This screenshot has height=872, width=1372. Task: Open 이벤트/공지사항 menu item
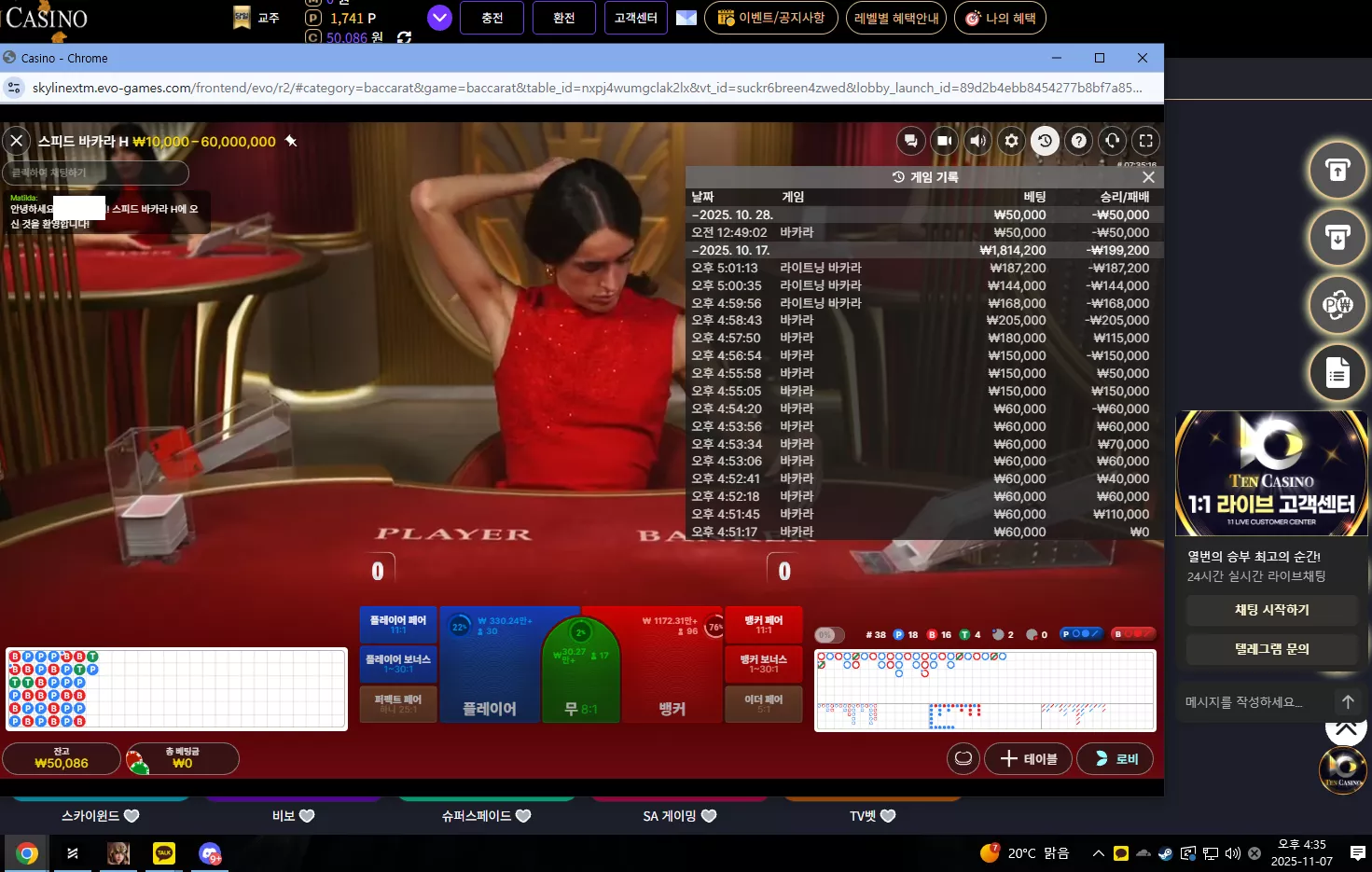click(x=771, y=18)
